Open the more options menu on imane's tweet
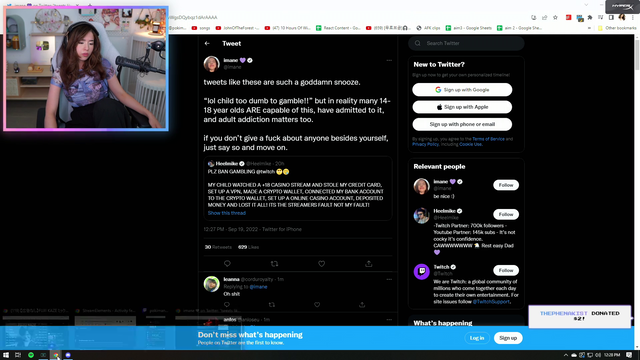This screenshot has height=360, width=640. point(389,60)
